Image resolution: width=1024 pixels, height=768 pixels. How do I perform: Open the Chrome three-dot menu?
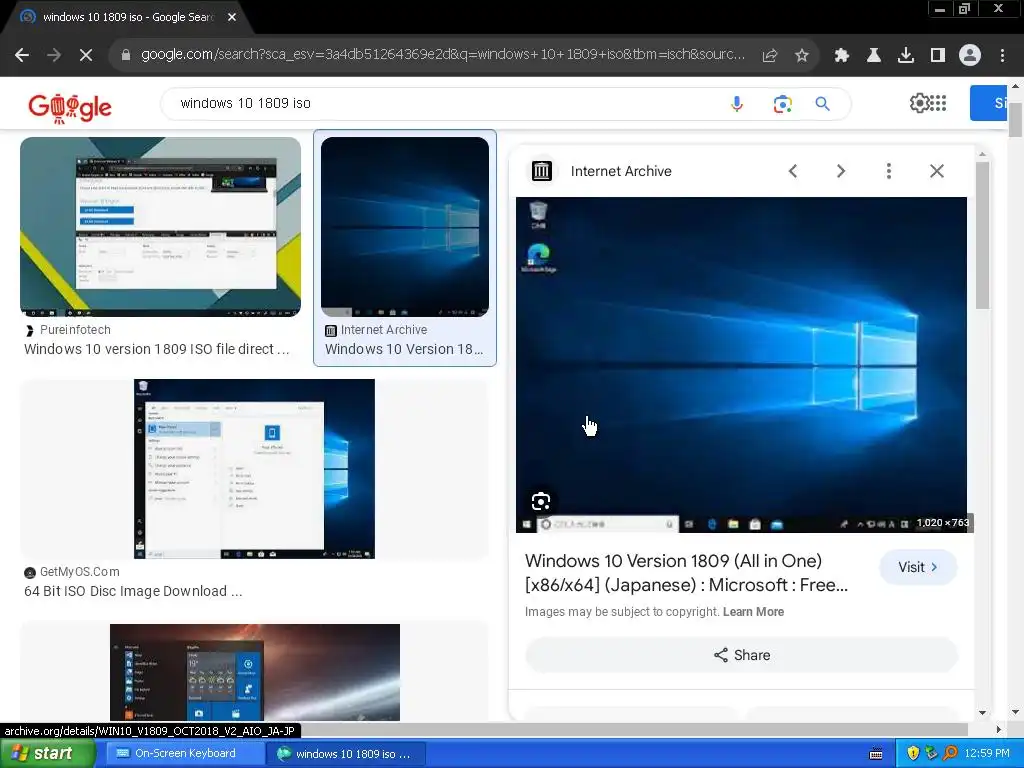point(1002,56)
